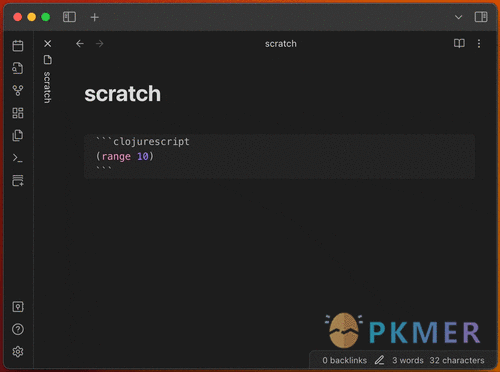Viewport: 500px width, 372px height.
Task: Click the stacked cards plus ribbon icon
Action: (x=18, y=180)
